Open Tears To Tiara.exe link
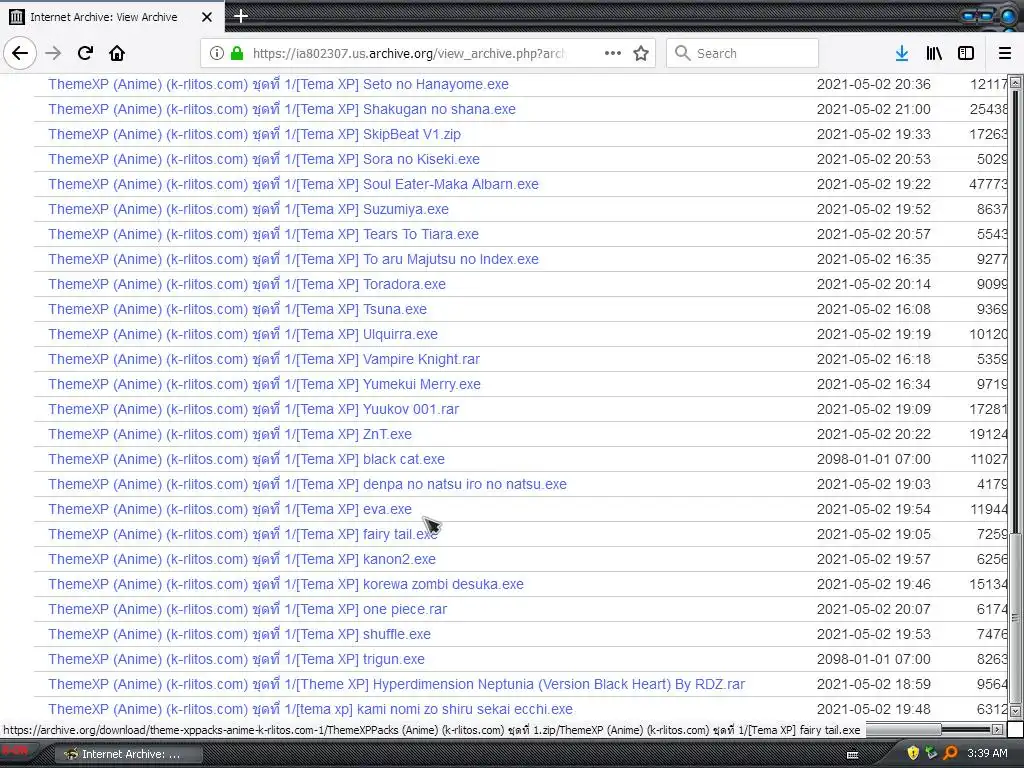This screenshot has width=1024, height=768. (263, 234)
